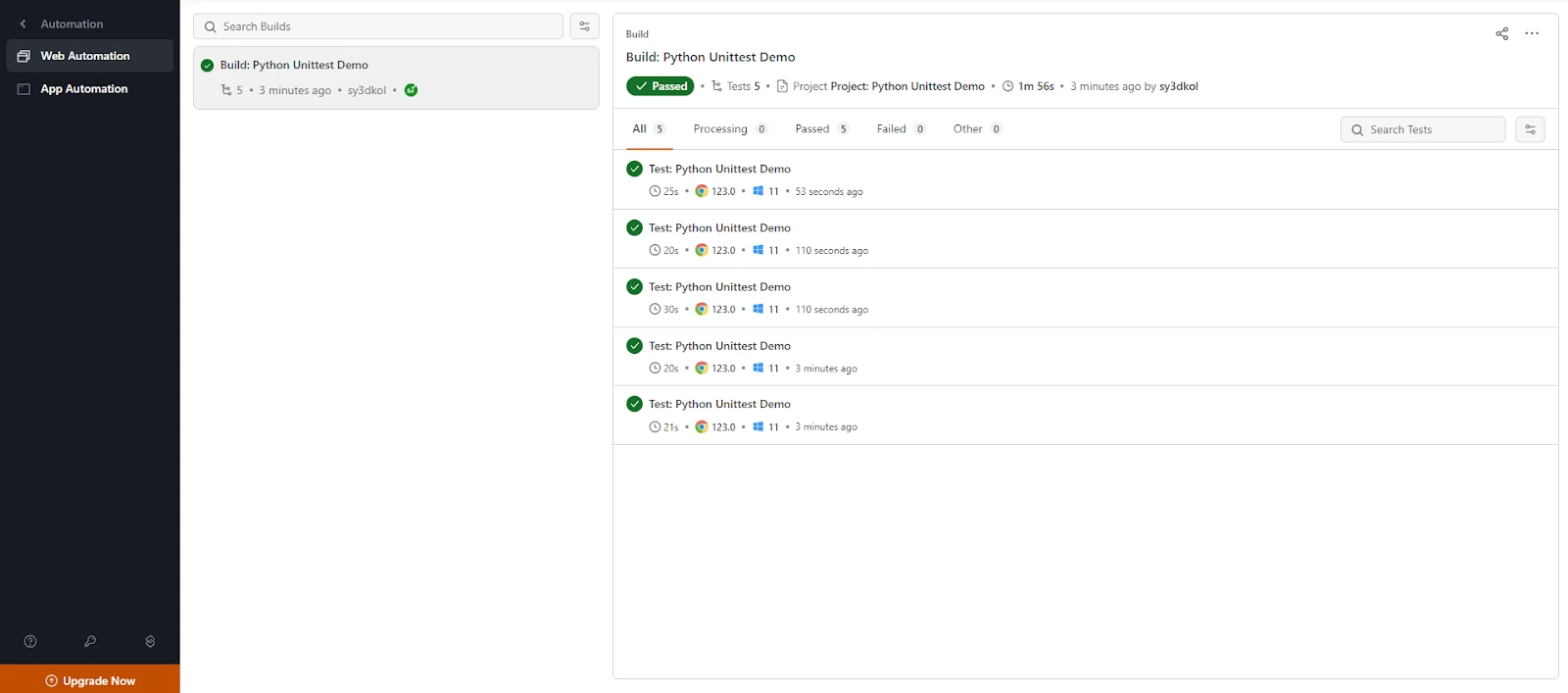1568x693 pixels.
Task: Open the builds filter icon
Action: tap(584, 26)
